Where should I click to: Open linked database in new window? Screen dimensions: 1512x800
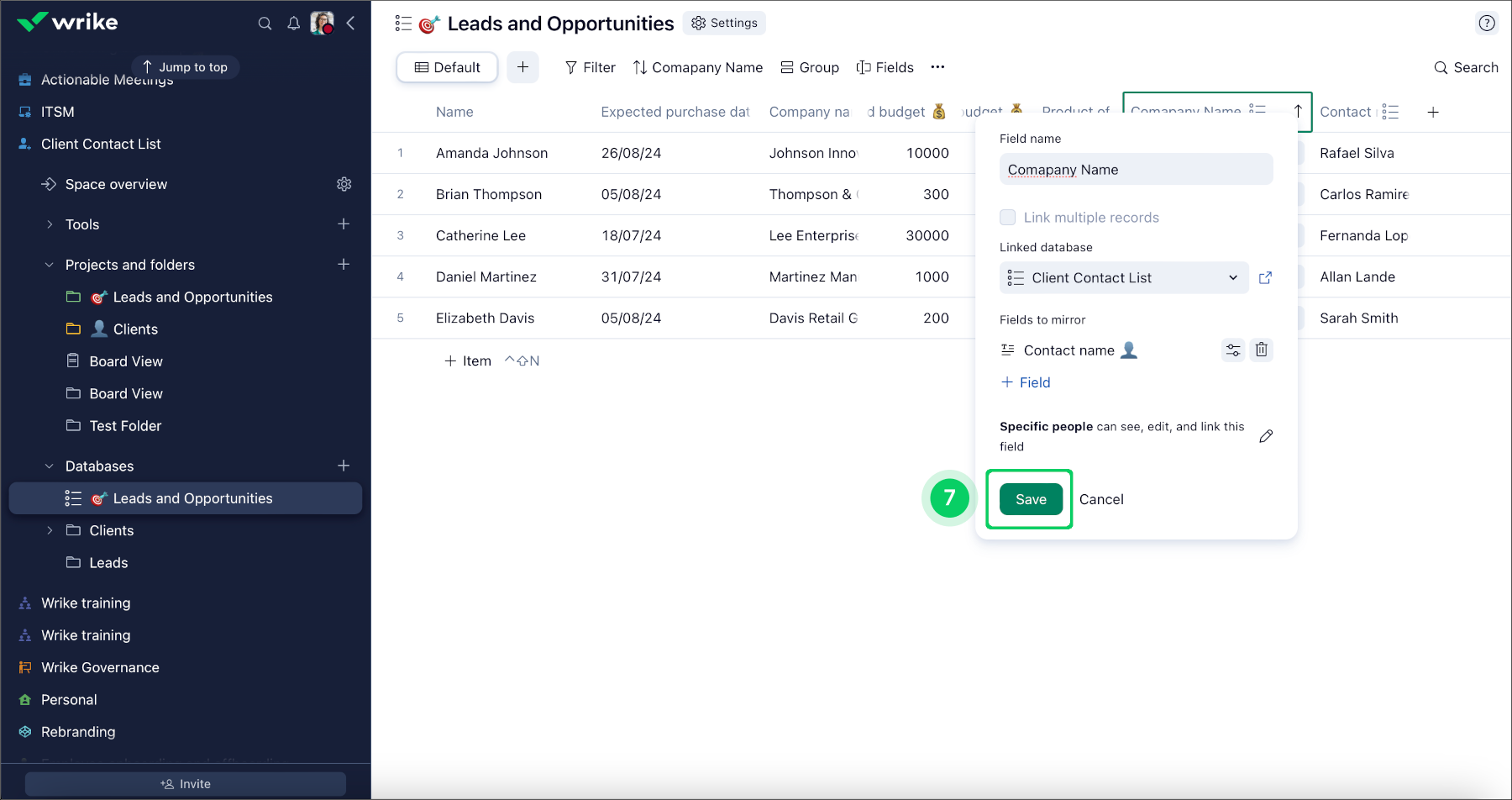1265,278
